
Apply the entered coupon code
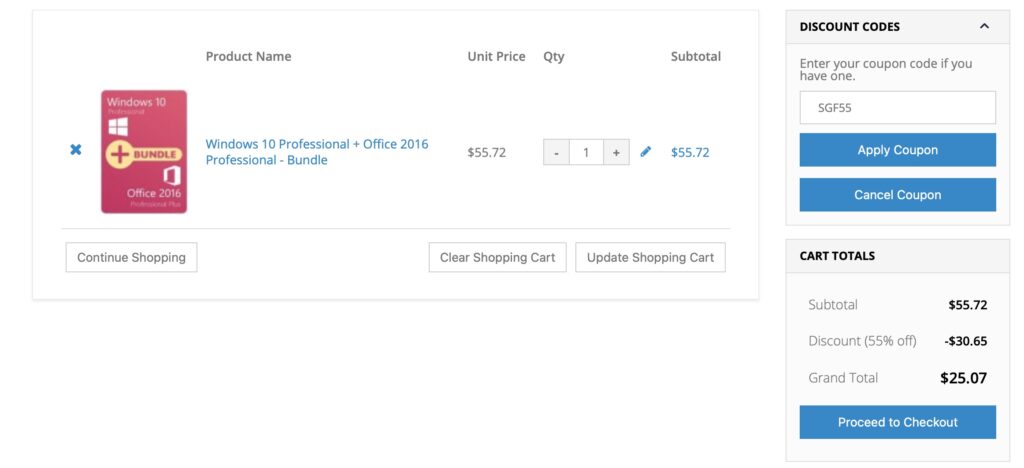pyautogui.click(x=897, y=150)
